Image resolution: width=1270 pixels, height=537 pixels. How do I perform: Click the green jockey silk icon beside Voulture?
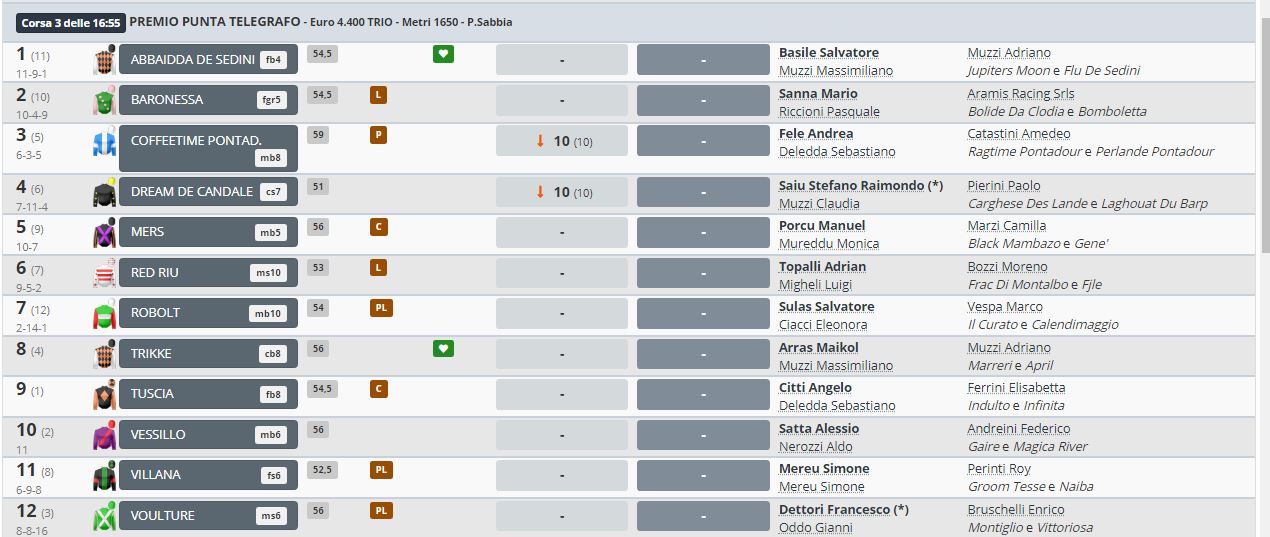coord(104,516)
